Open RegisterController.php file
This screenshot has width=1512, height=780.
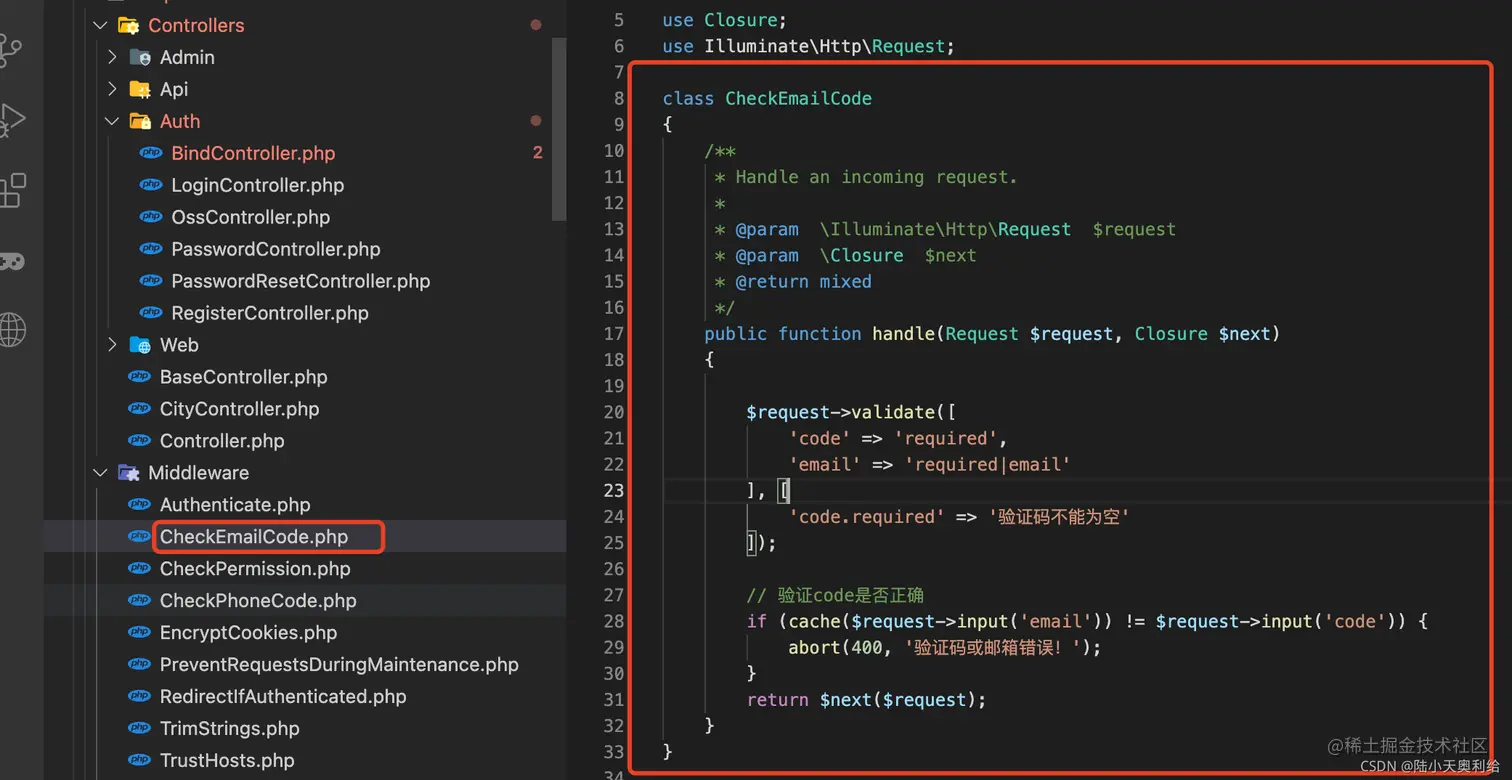click(270, 313)
